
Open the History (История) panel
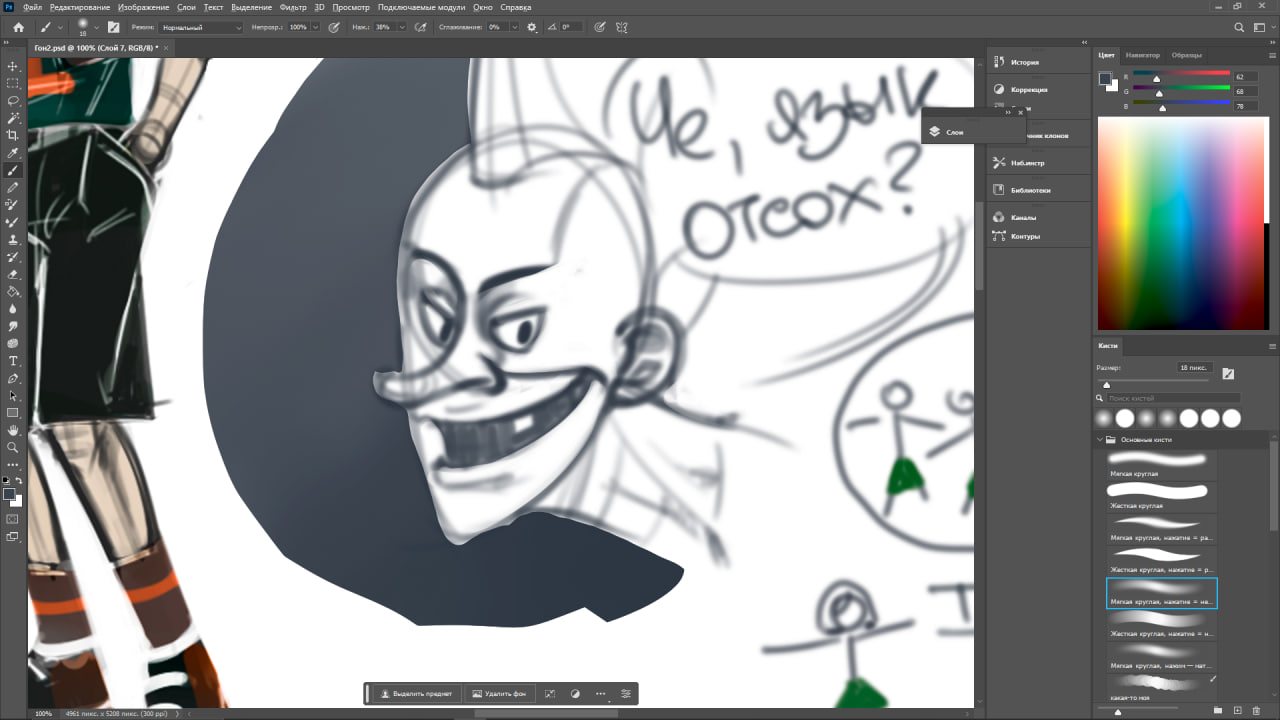pyautogui.click(x=1024, y=62)
